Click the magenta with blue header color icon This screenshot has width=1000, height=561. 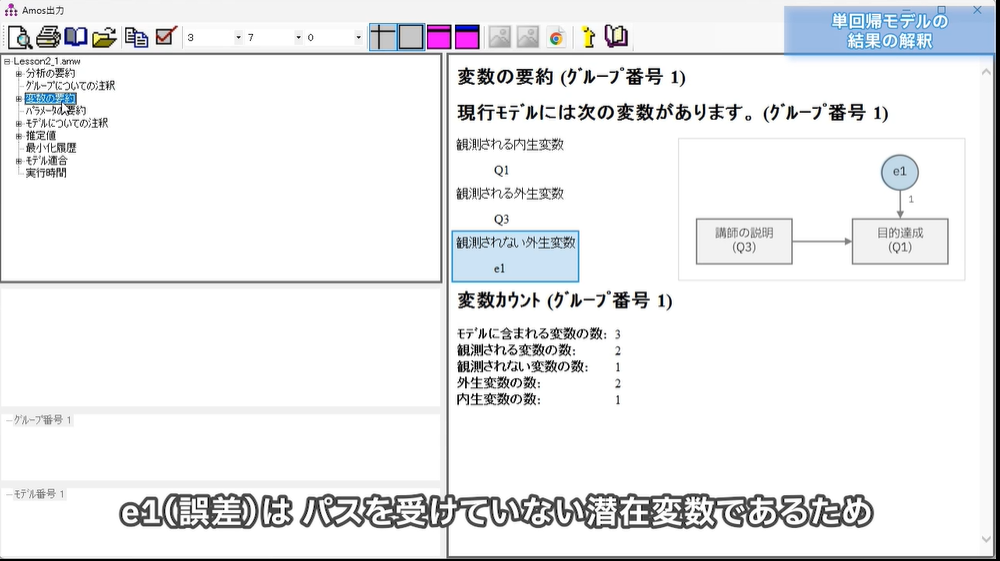click(x=467, y=37)
